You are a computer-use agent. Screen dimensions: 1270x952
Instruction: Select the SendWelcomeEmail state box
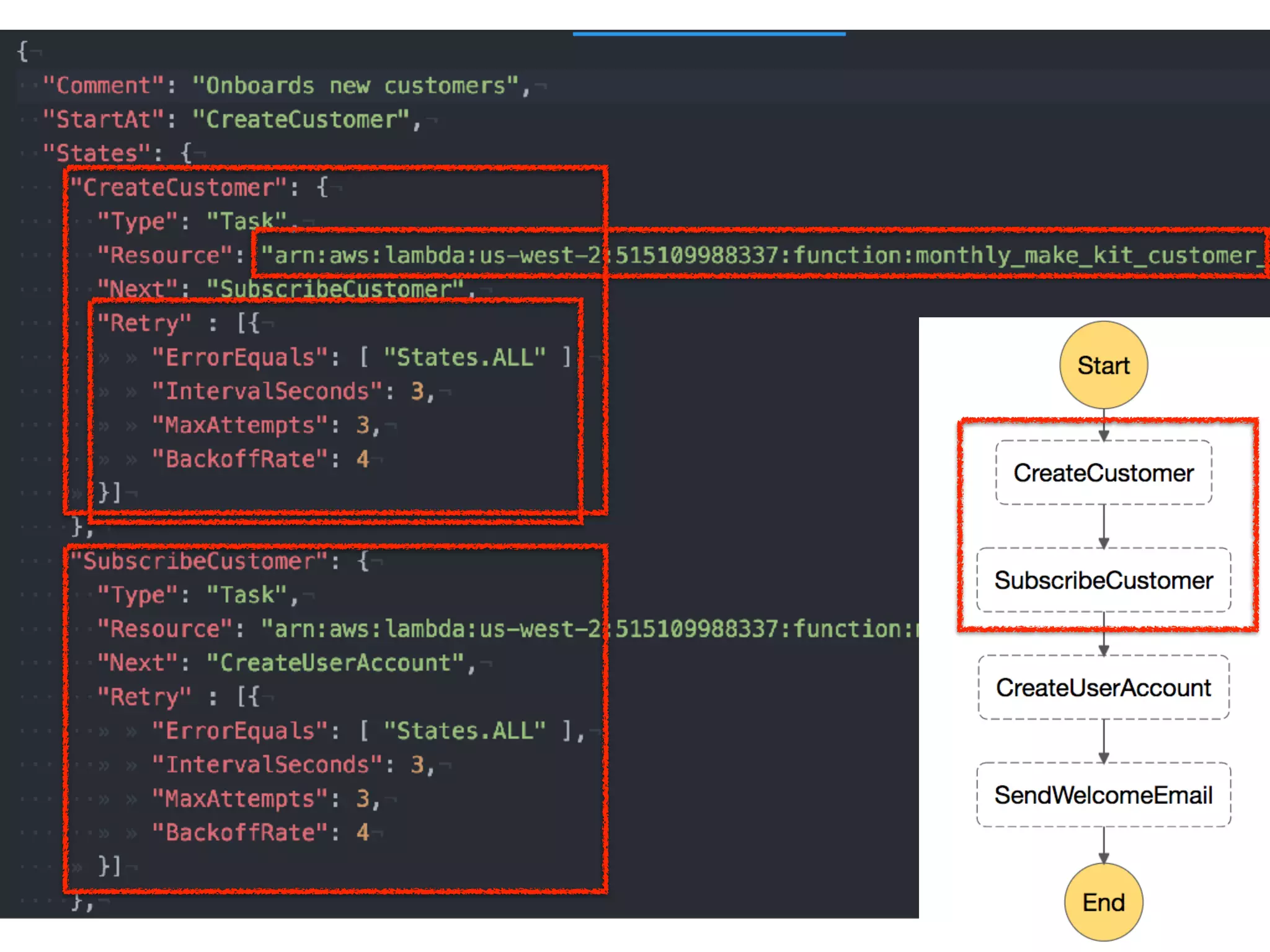[1103, 795]
